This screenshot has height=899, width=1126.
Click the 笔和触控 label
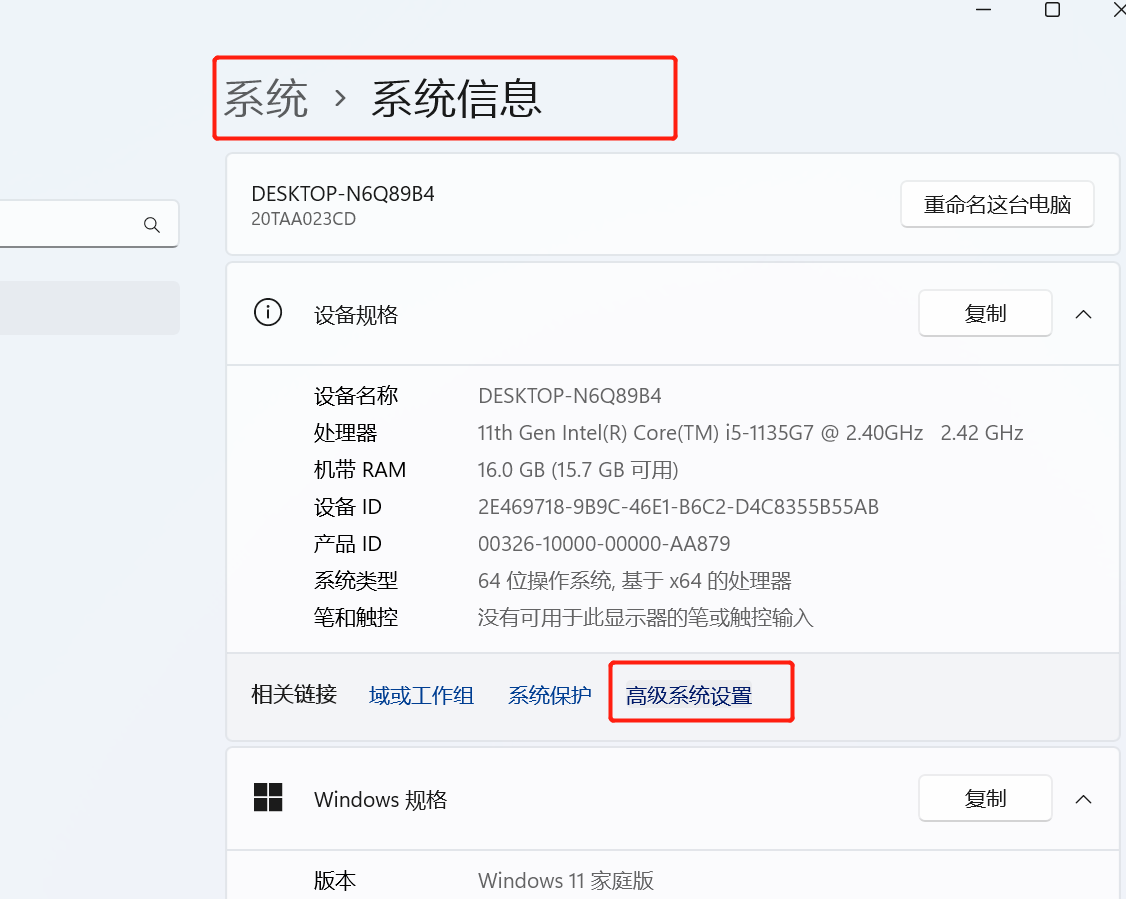(x=355, y=618)
